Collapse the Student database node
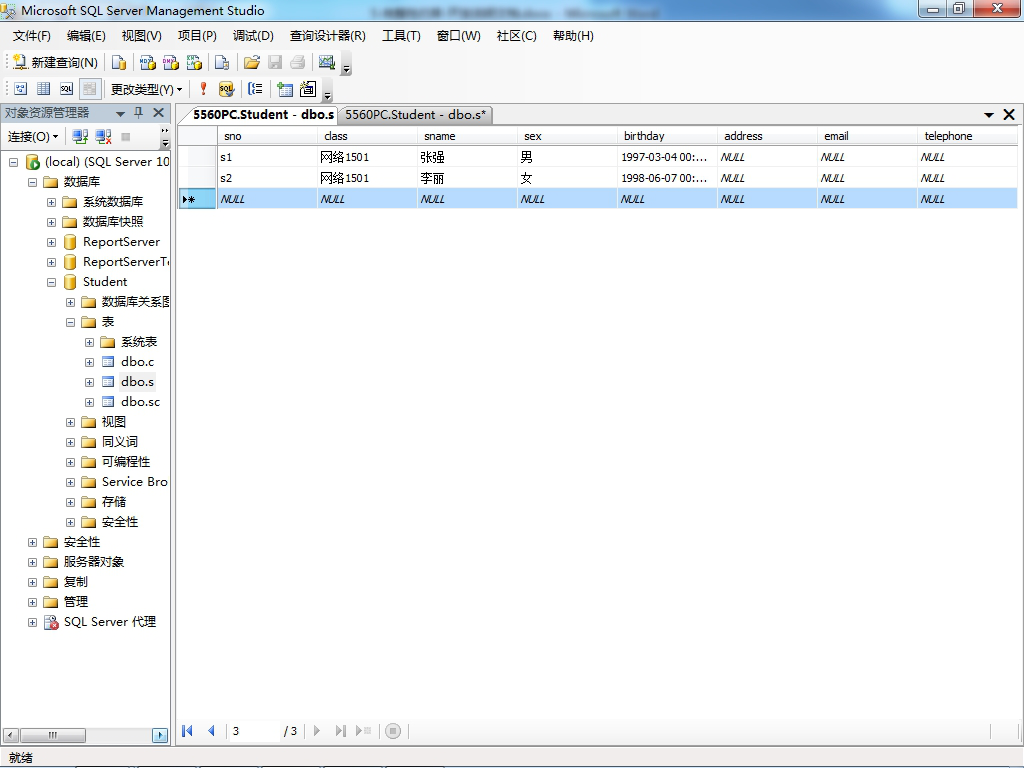 click(x=51, y=282)
